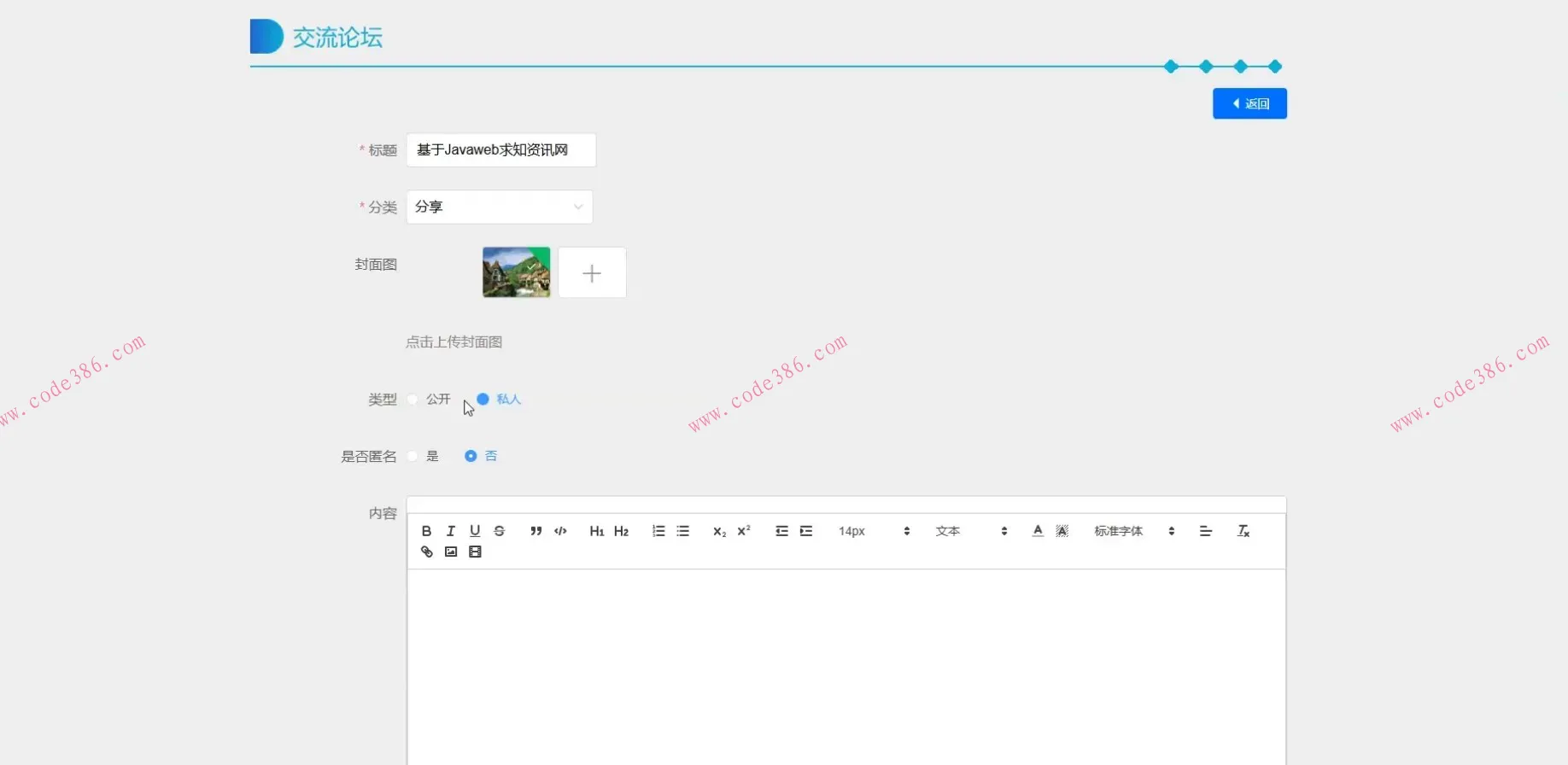Increase the indent level
The width and height of the screenshot is (1568, 765).
(x=806, y=531)
